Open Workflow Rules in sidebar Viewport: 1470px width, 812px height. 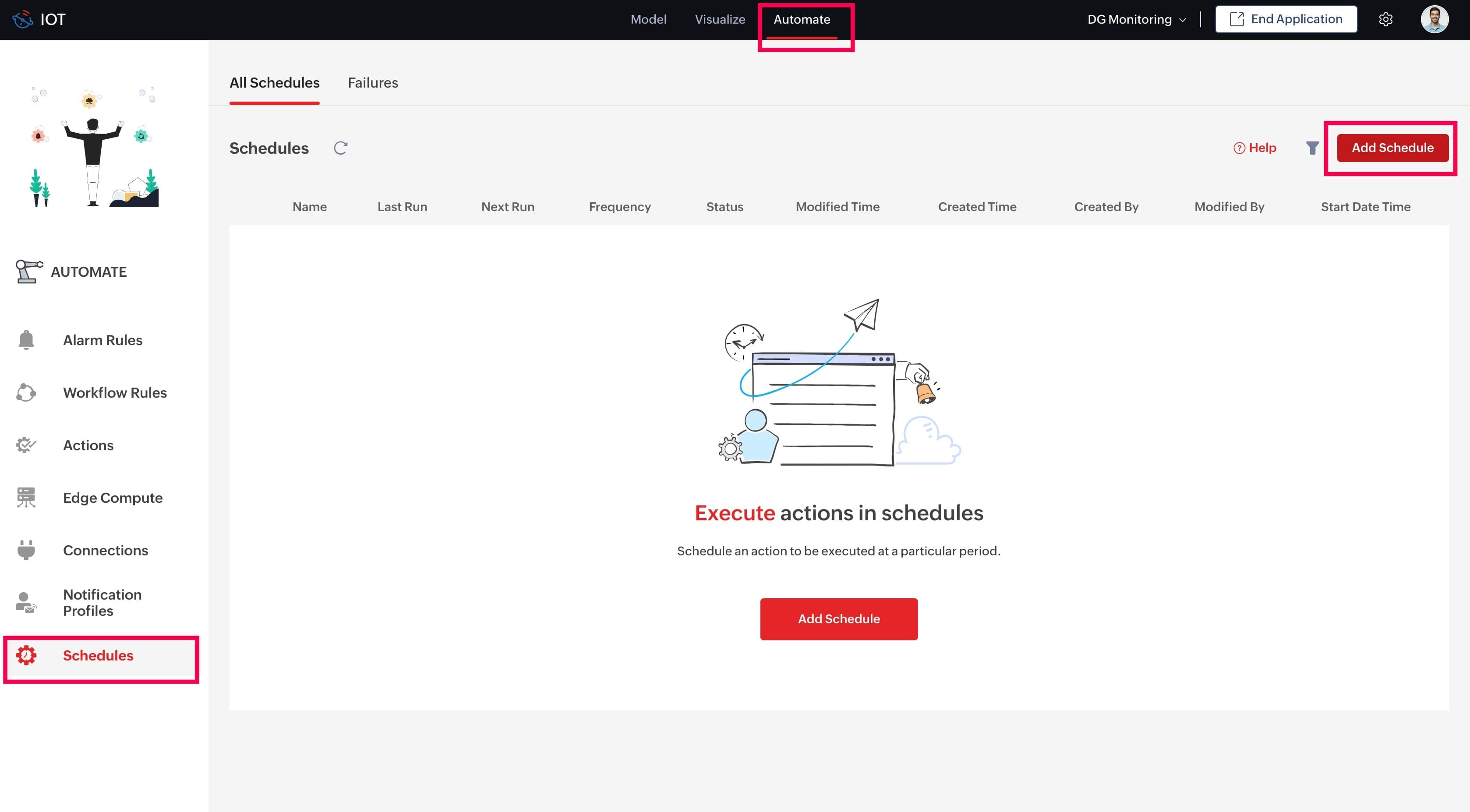[x=115, y=392]
